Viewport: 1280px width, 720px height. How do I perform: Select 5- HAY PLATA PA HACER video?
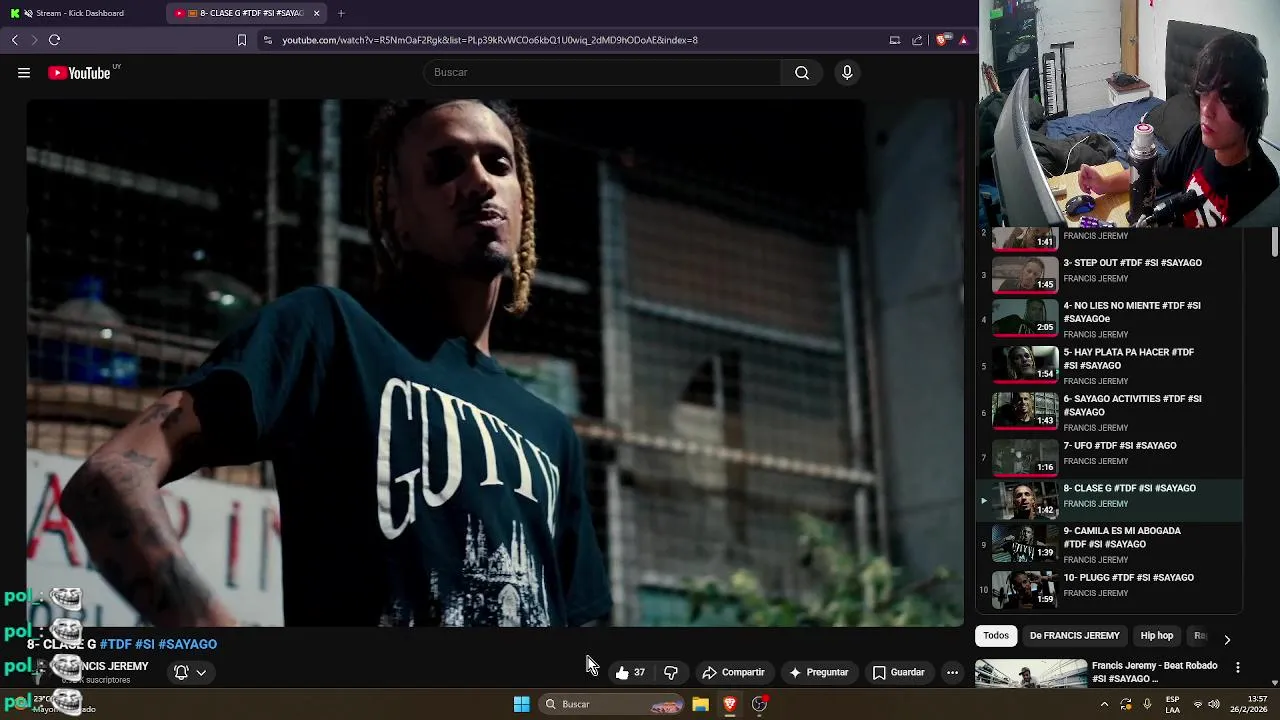[x=1110, y=366]
